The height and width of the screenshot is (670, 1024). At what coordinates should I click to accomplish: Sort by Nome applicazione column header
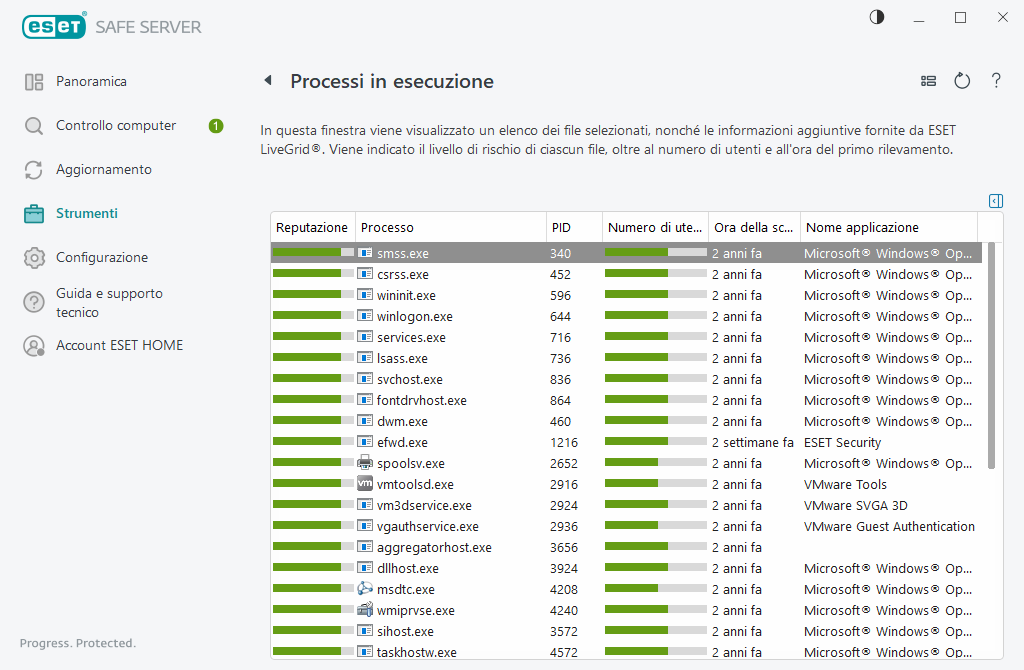pos(862,228)
